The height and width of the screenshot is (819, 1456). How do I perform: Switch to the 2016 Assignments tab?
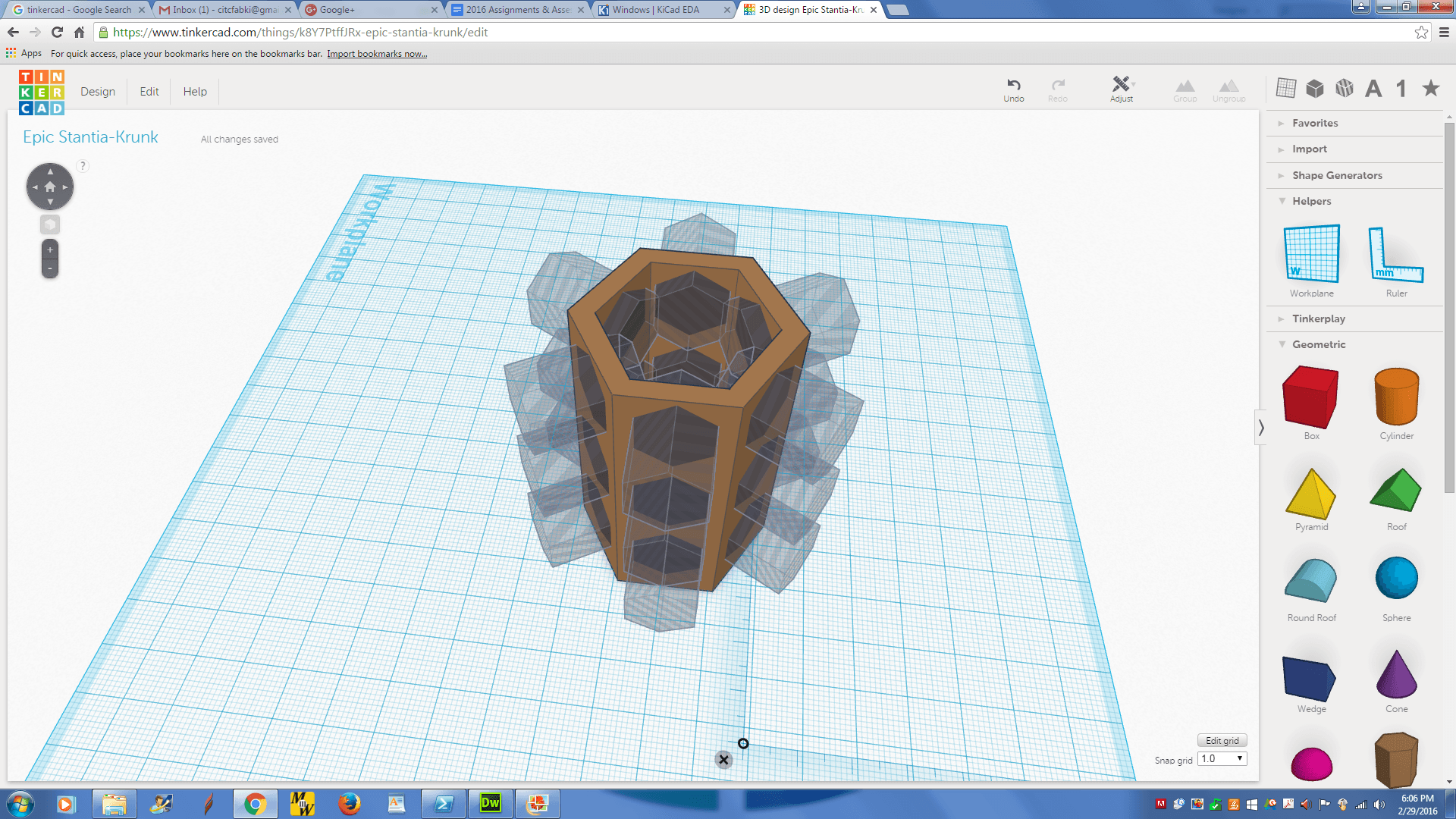click(517, 10)
